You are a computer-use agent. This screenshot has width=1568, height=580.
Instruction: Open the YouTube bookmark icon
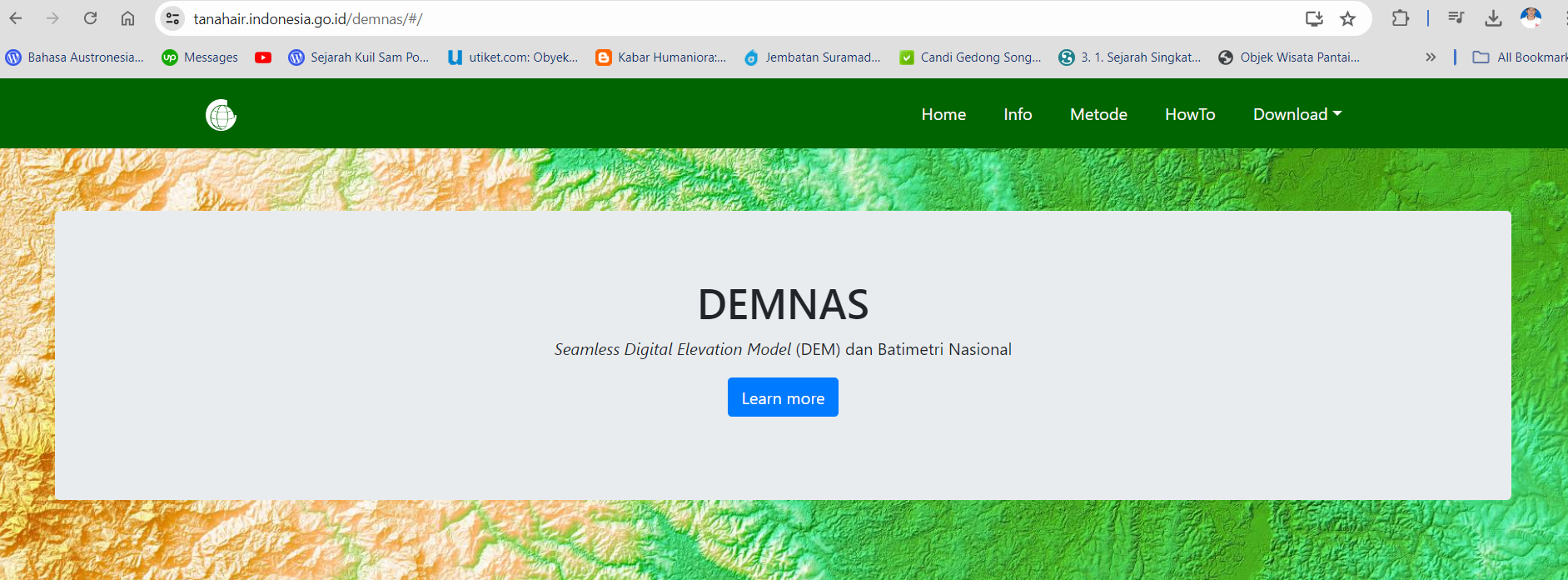click(263, 57)
